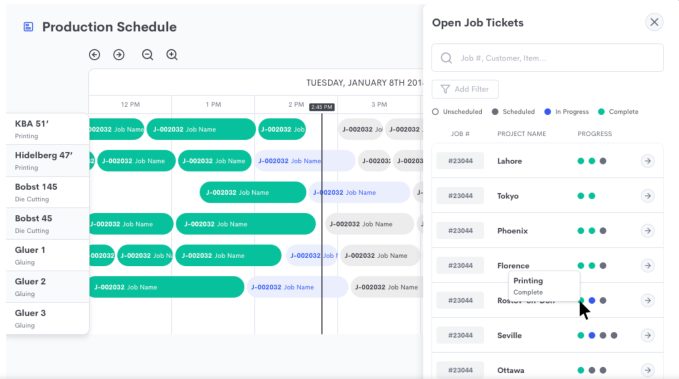Click the 2:45 PM current time marker

(322, 107)
